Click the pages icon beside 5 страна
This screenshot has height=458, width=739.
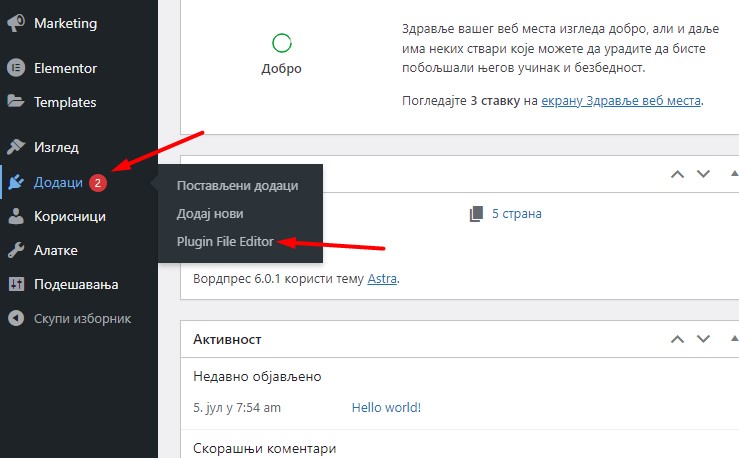(476, 214)
